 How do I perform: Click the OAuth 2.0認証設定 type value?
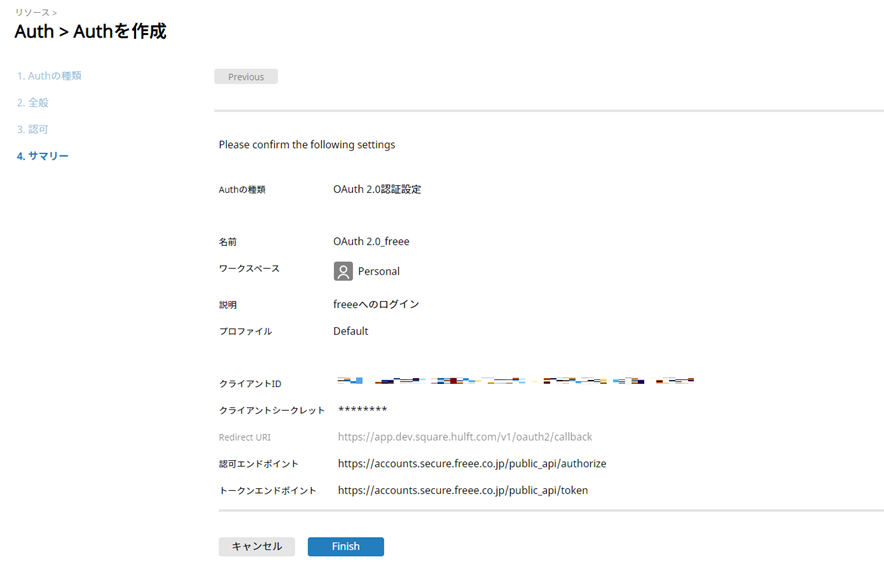(377, 189)
